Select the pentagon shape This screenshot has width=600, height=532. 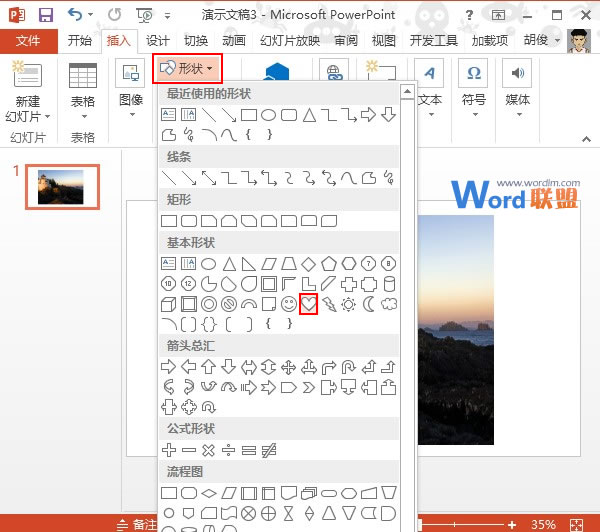click(329, 264)
